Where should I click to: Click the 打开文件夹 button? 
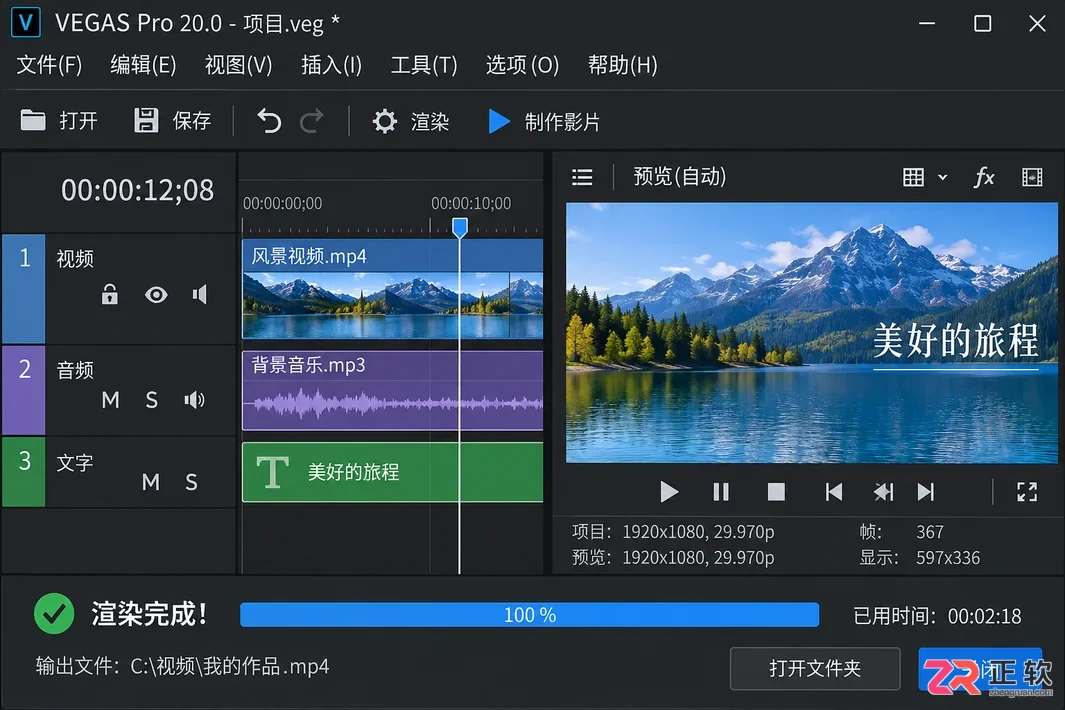pos(815,669)
